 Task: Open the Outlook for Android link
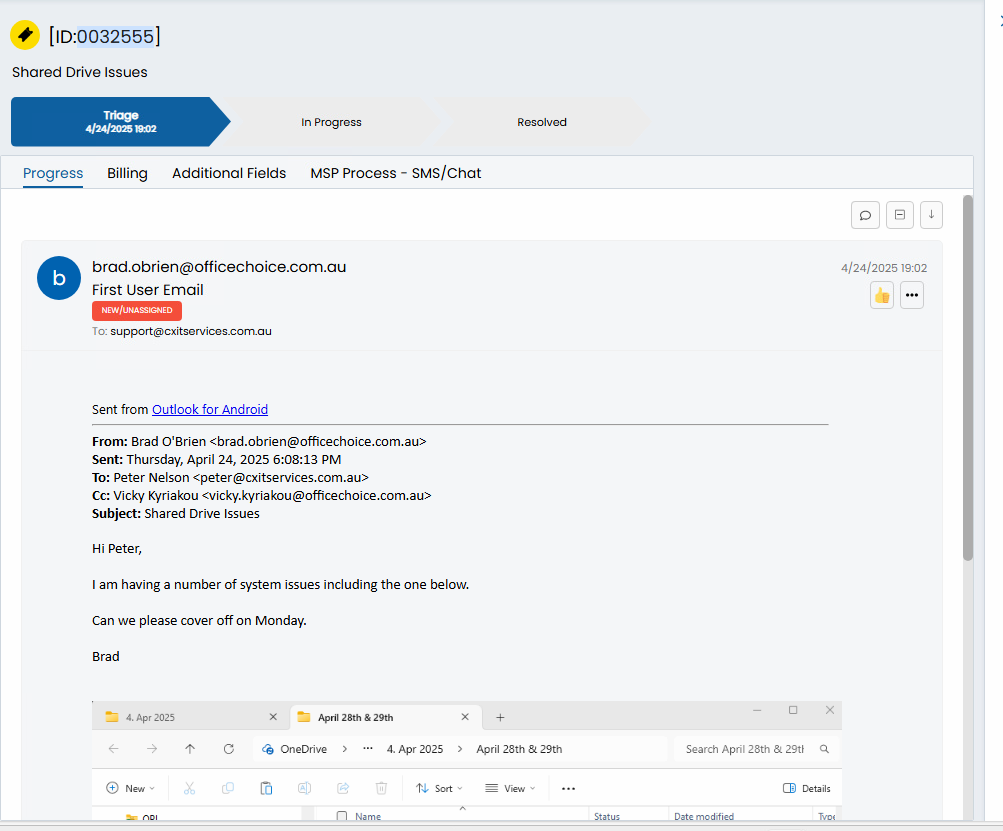pyautogui.click(x=210, y=409)
